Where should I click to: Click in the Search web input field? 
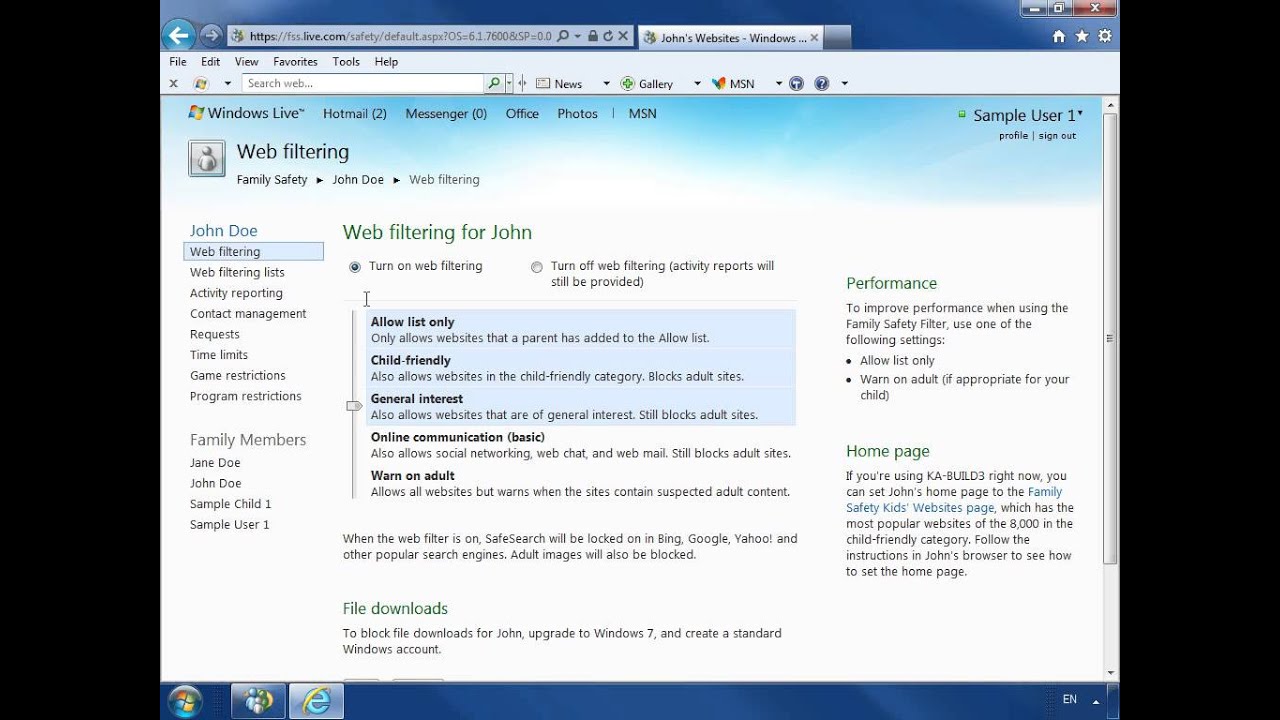point(363,84)
